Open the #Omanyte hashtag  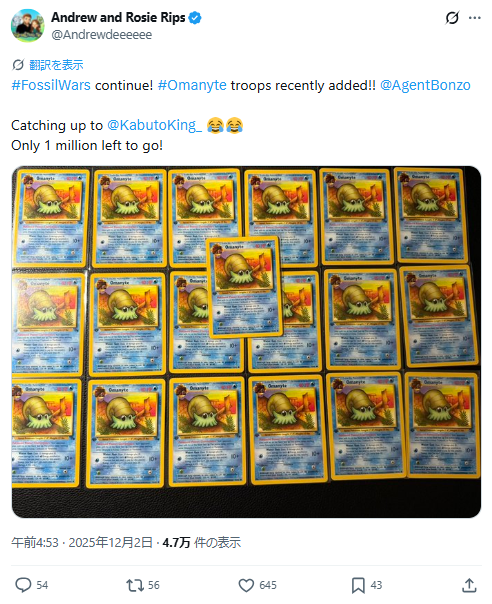192,85
